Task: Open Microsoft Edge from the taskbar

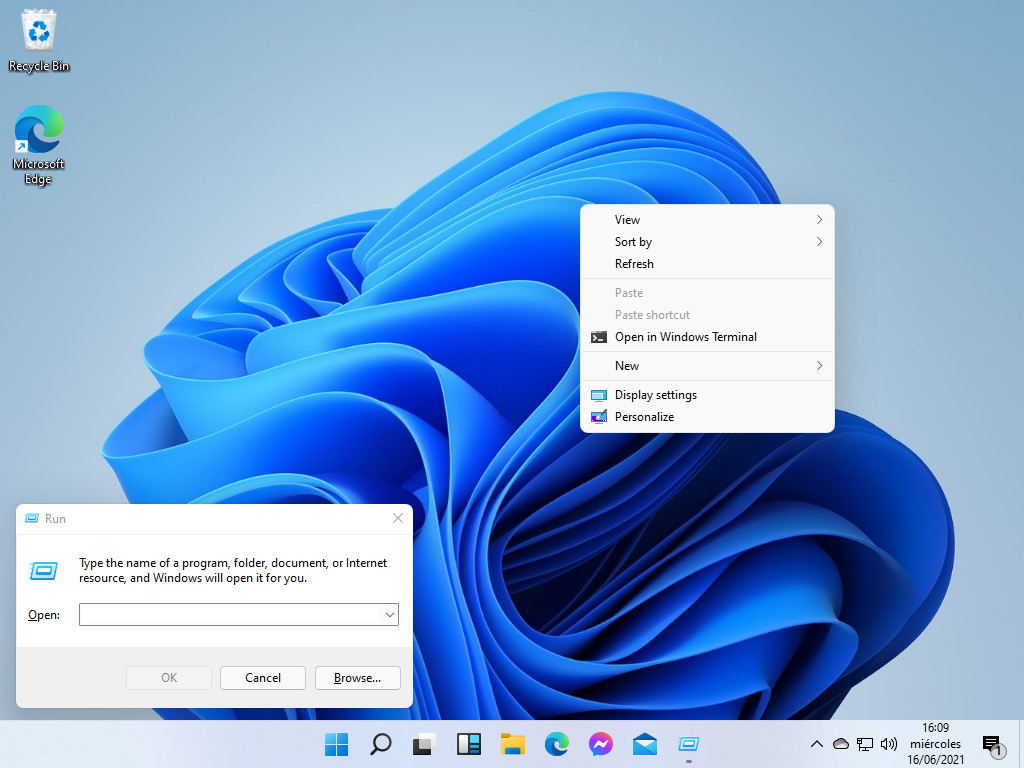Action: pos(556,744)
